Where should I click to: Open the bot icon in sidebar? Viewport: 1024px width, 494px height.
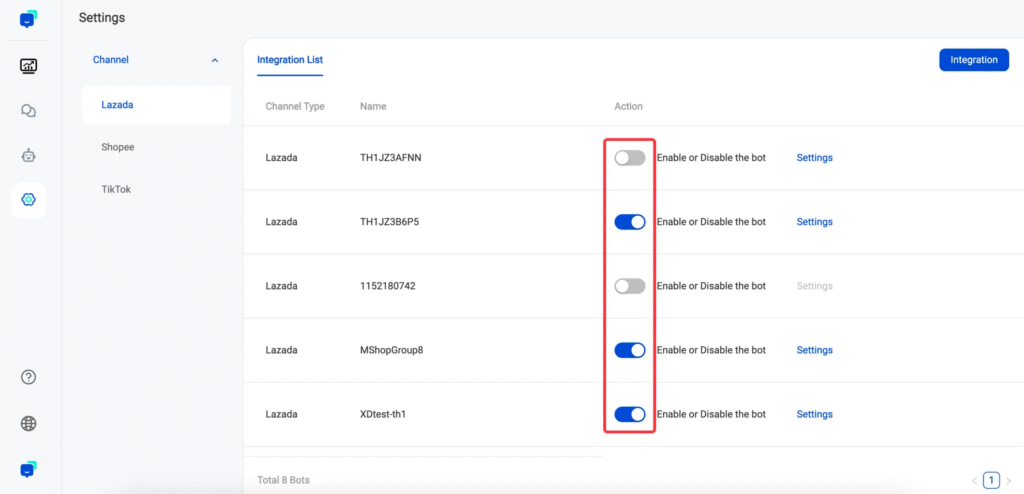tap(28, 156)
